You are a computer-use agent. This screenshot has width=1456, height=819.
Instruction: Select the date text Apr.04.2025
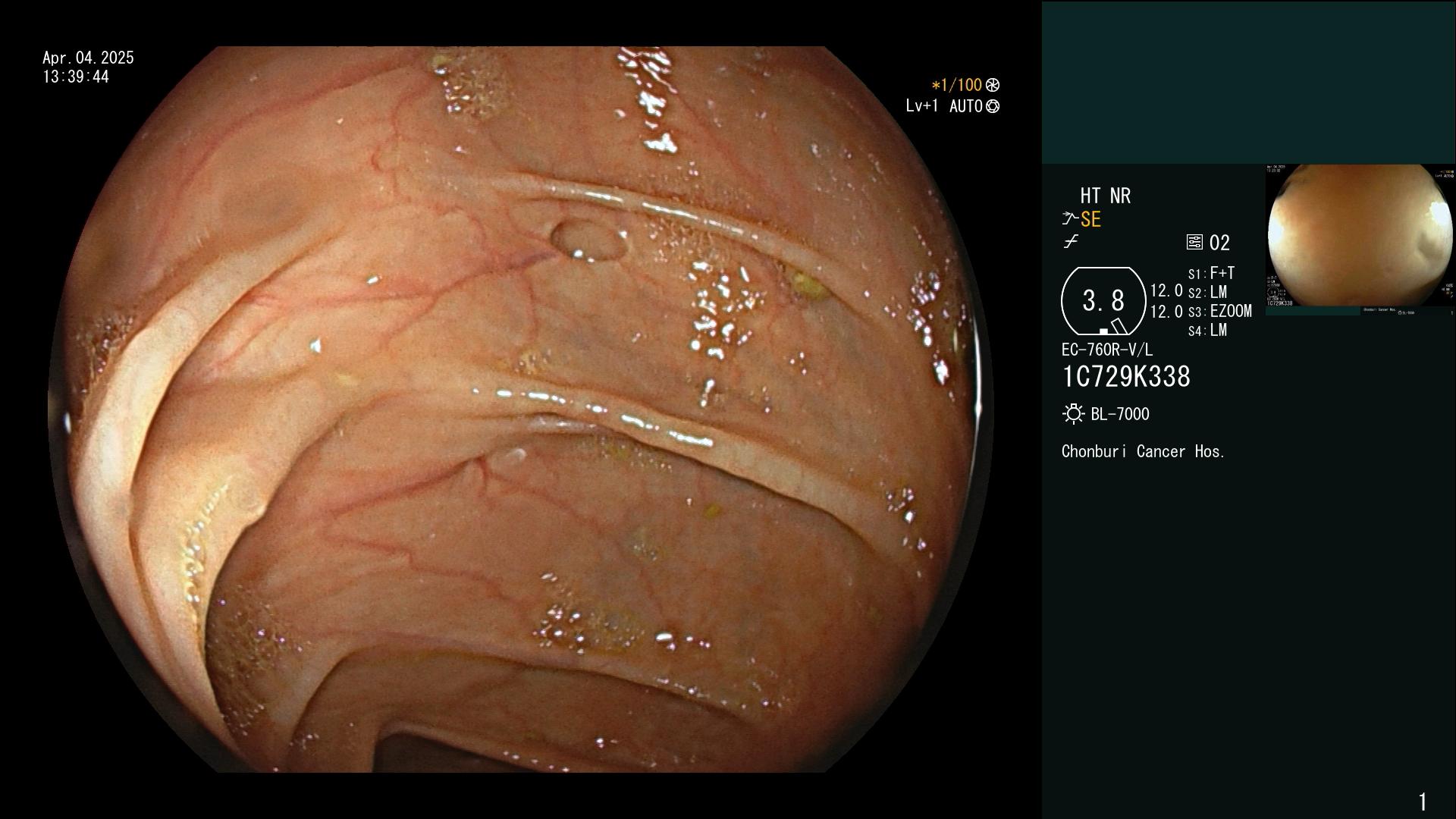coord(88,58)
